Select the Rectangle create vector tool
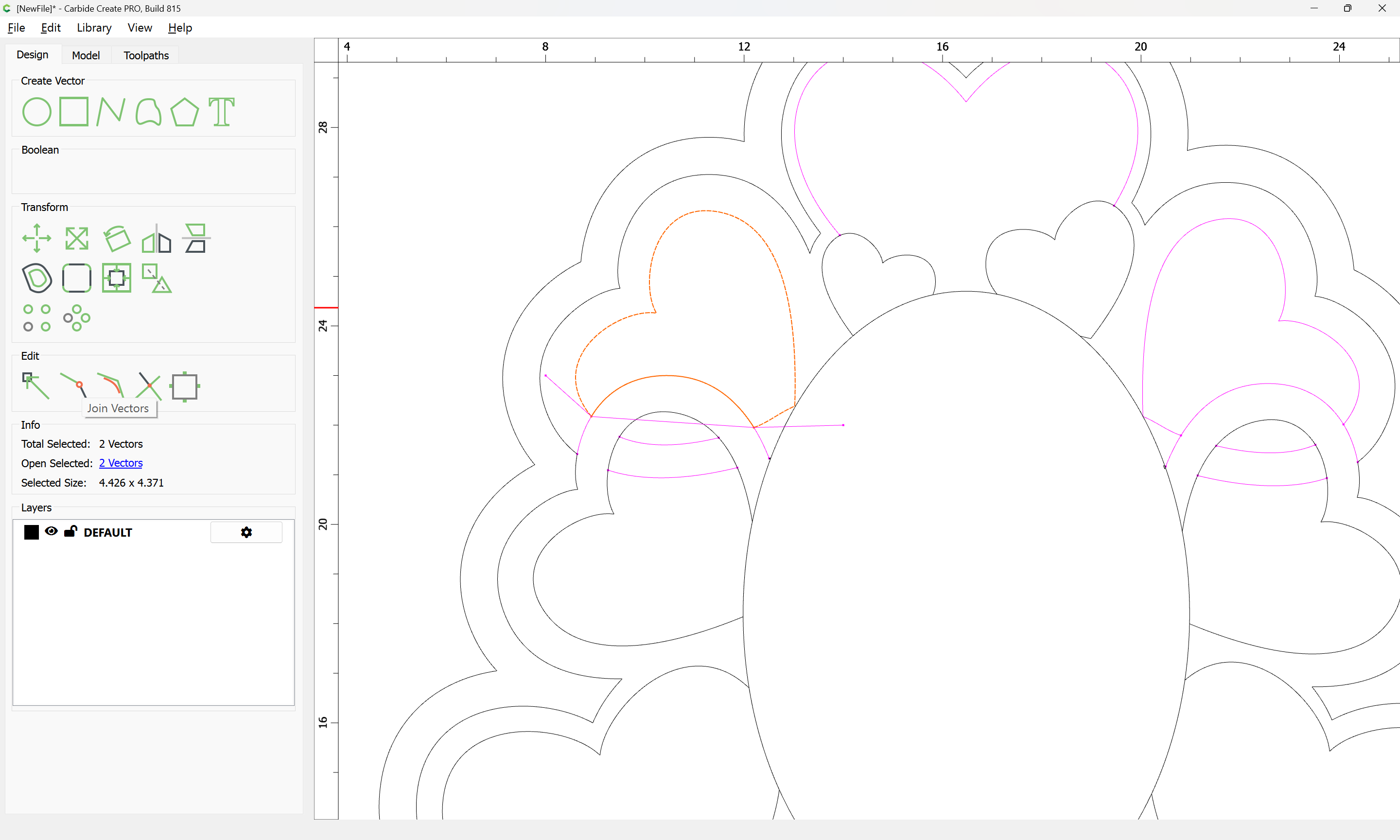1400x840 pixels. coord(74,111)
